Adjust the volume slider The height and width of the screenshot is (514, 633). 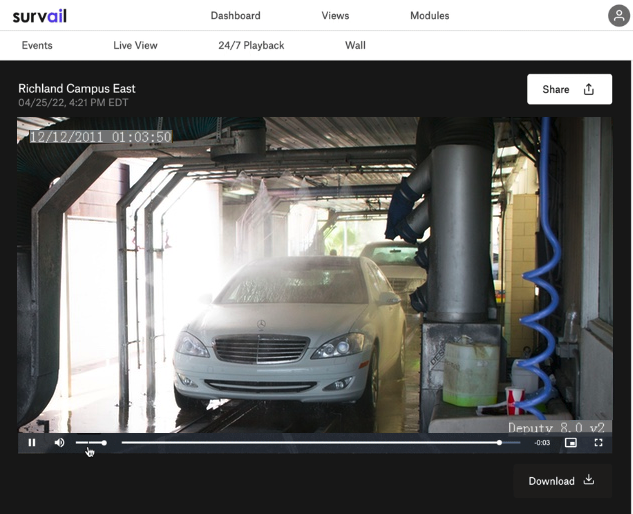[91, 443]
